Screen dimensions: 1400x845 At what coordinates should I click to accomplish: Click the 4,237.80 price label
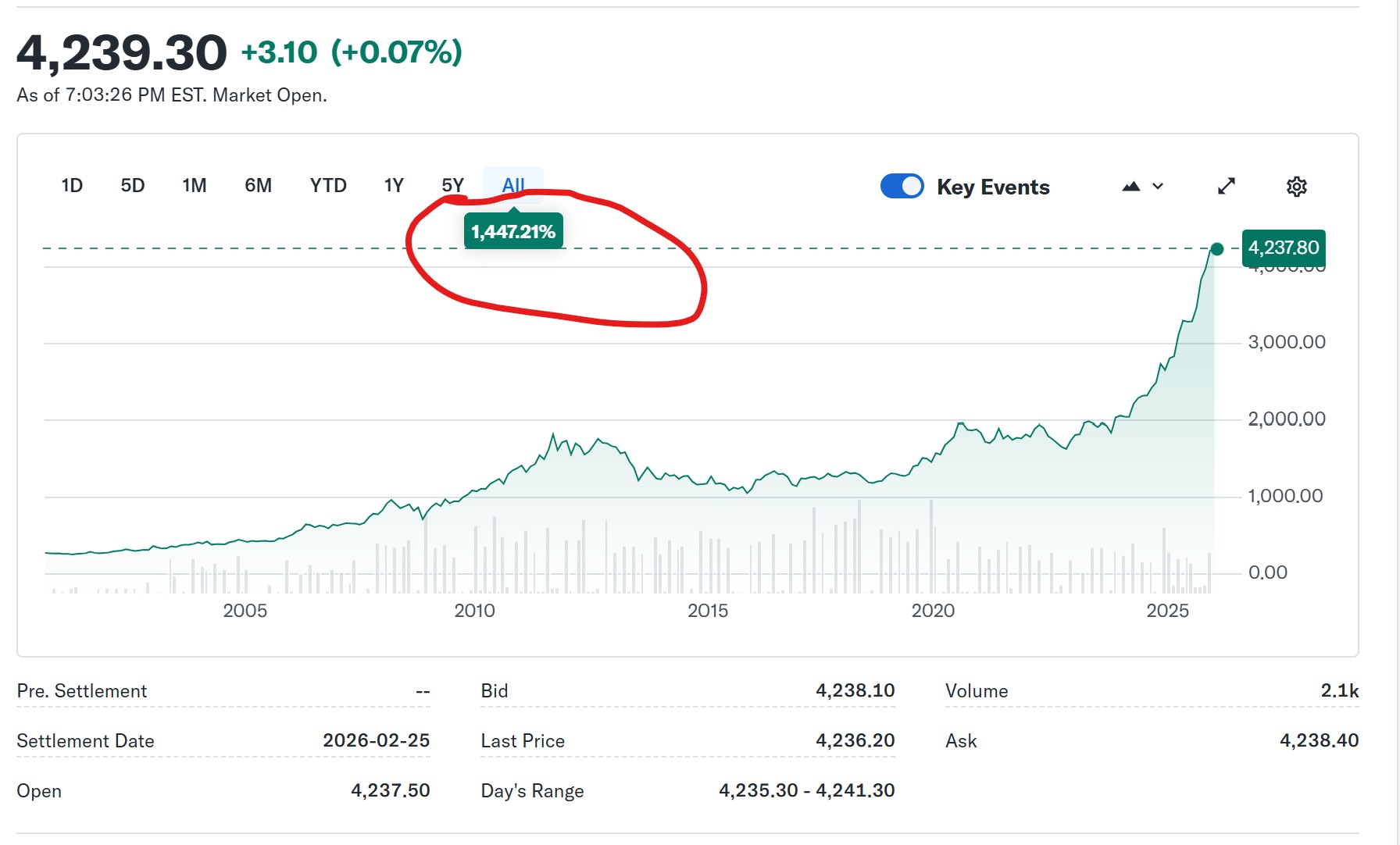point(1284,248)
